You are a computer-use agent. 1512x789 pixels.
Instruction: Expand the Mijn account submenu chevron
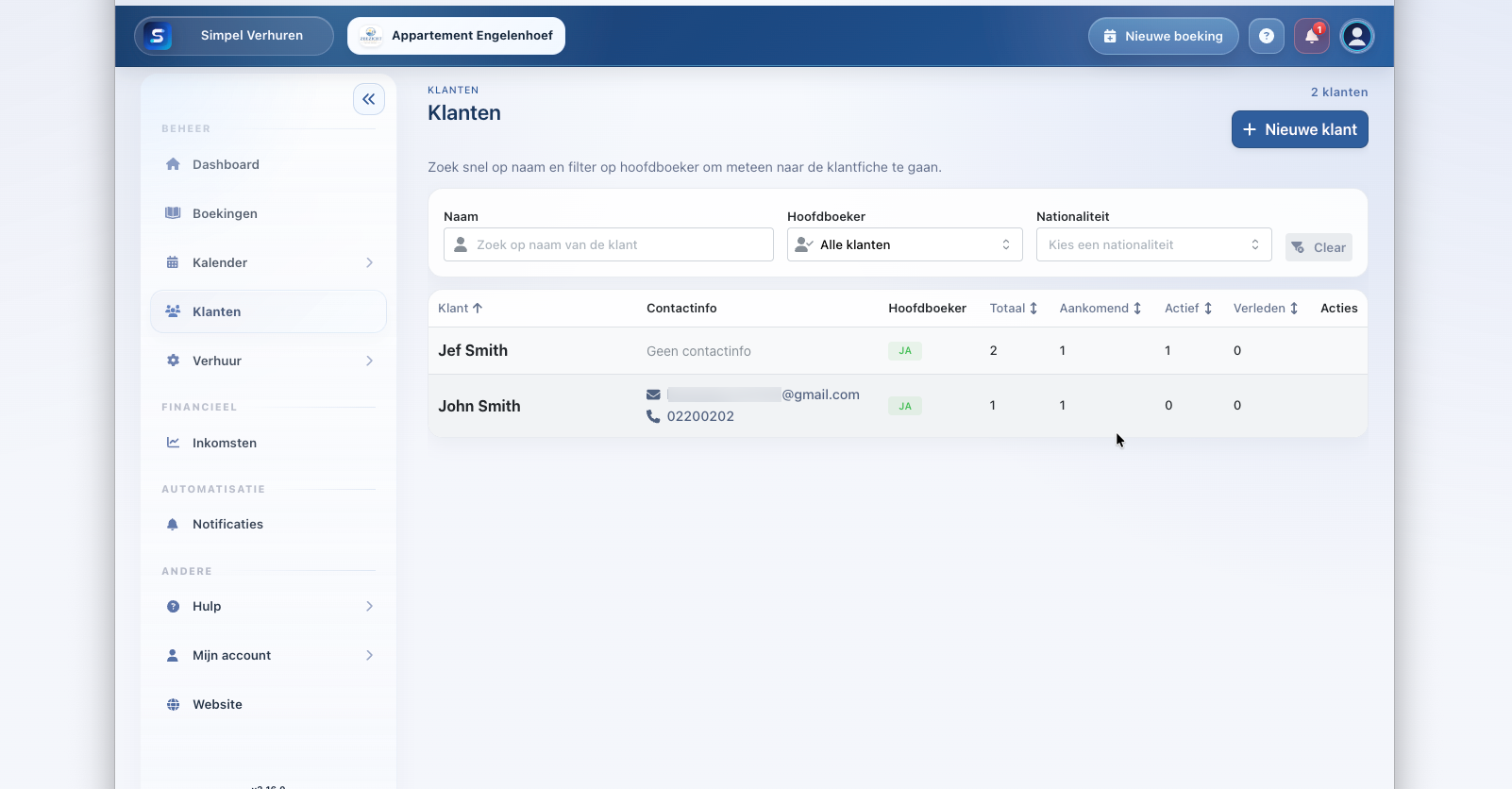coord(369,655)
